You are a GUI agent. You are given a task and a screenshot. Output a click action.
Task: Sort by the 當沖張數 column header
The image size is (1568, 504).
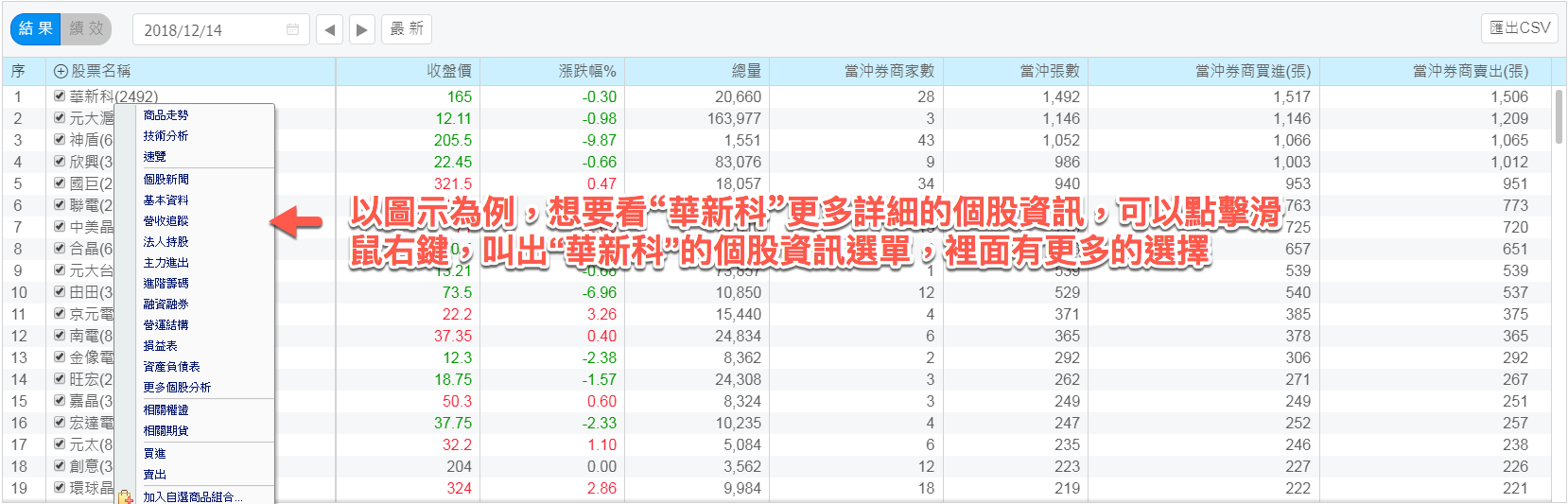(1049, 71)
